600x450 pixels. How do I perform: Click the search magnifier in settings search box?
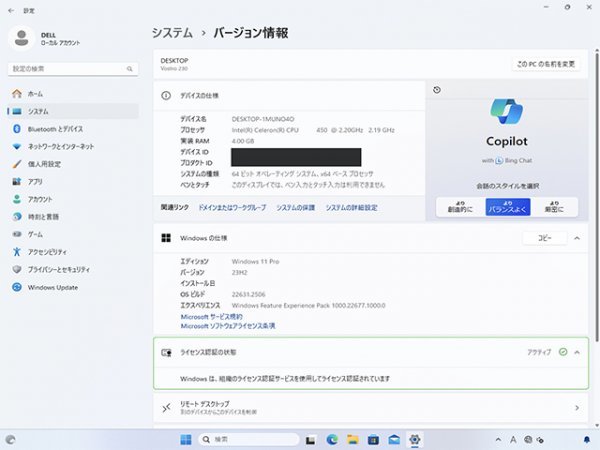[x=130, y=69]
